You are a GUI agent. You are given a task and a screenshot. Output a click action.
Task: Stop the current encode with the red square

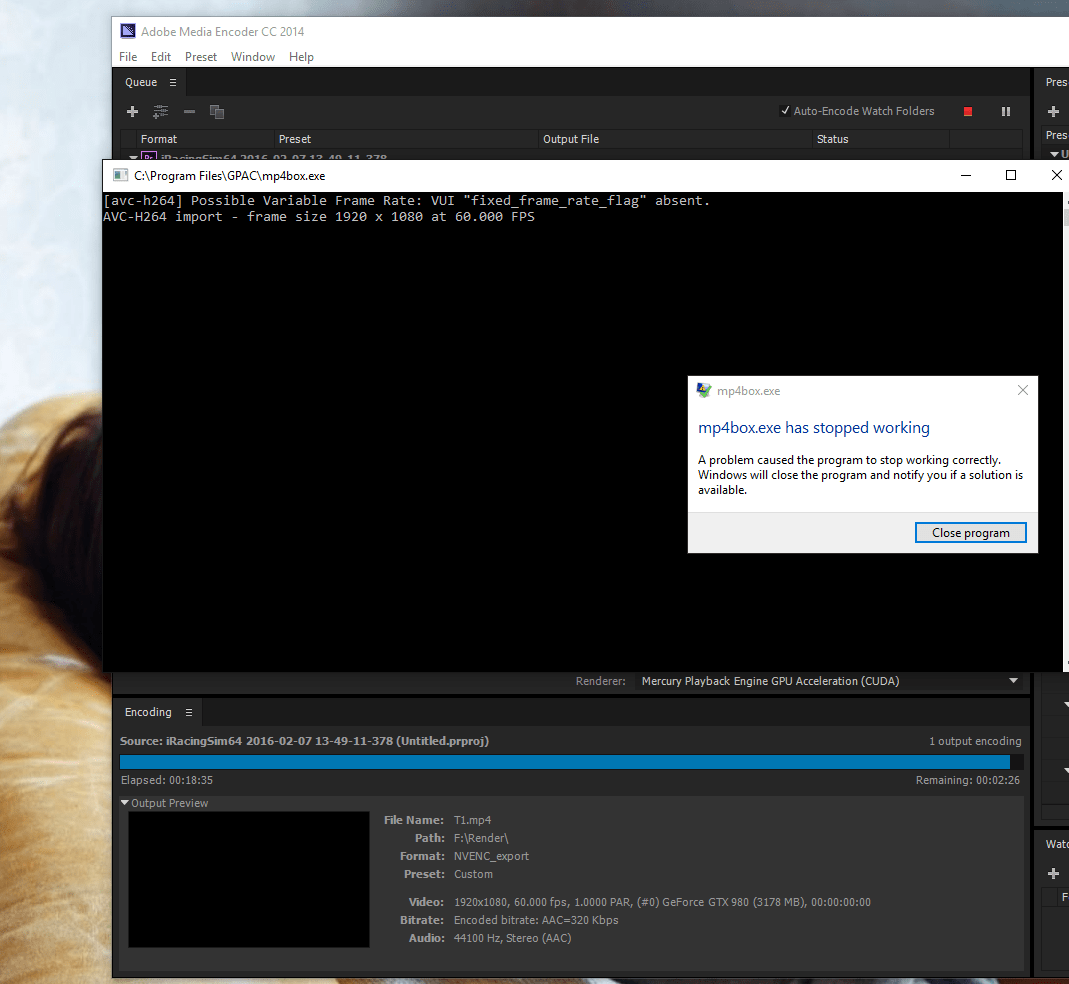pos(967,111)
